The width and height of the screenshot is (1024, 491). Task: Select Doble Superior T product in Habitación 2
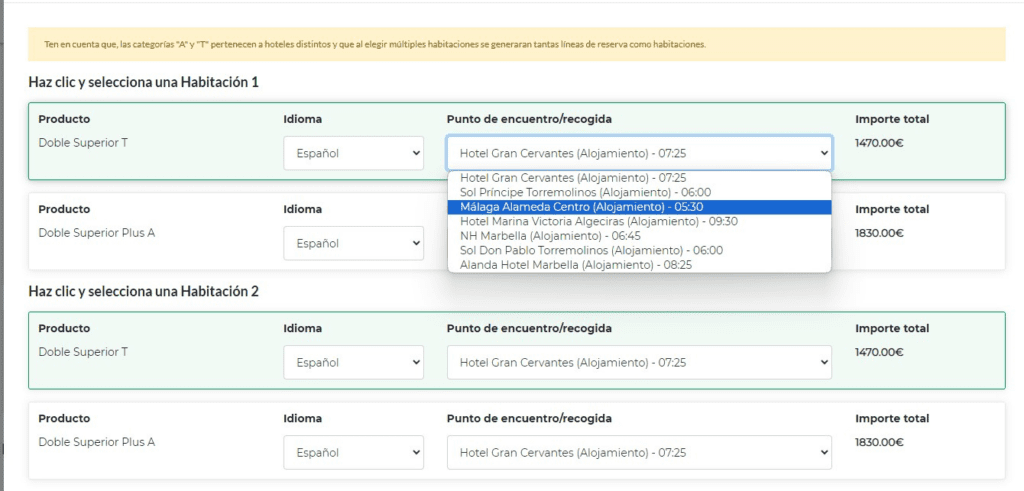pos(83,351)
